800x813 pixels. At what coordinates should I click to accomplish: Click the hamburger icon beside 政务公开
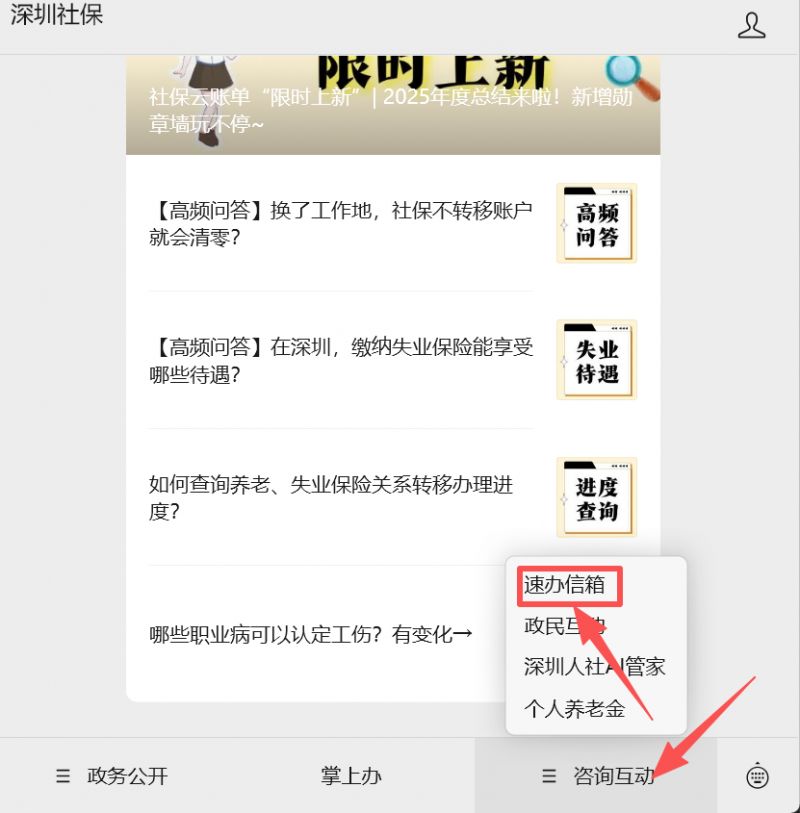(63, 776)
